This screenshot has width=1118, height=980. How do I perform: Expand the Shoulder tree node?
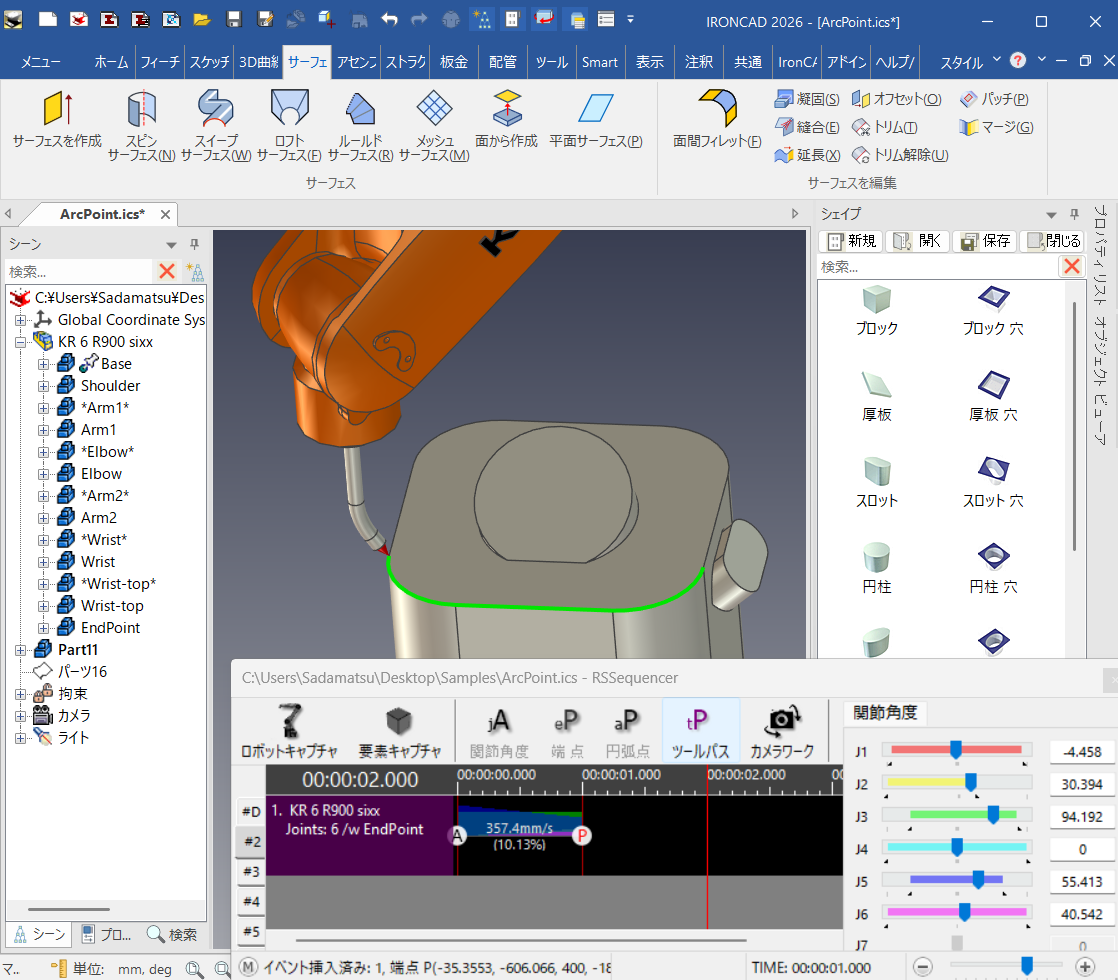click(43, 387)
